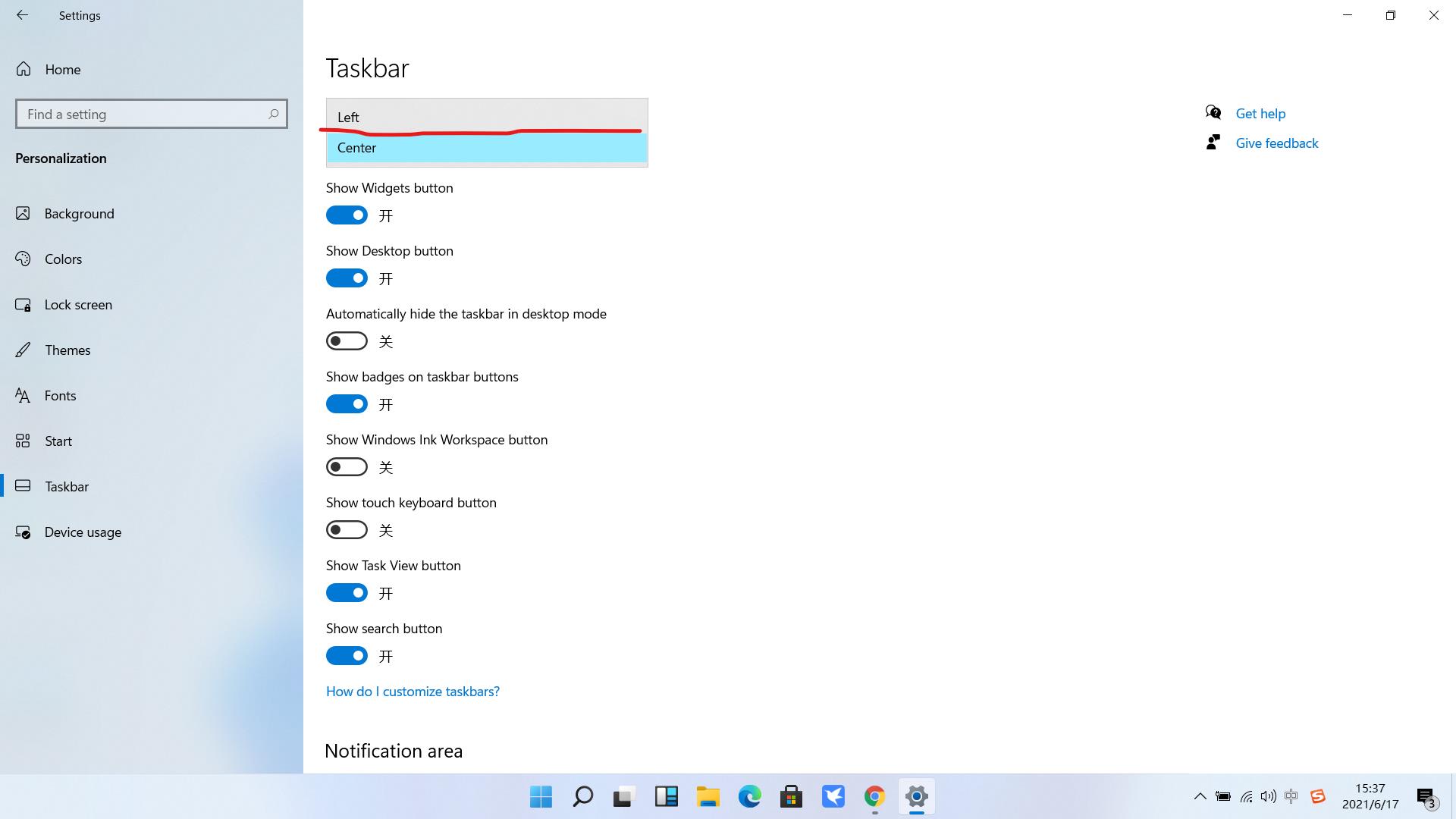Click Go Back arrow button
The height and width of the screenshot is (819, 1456).
pyautogui.click(x=22, y=15)
